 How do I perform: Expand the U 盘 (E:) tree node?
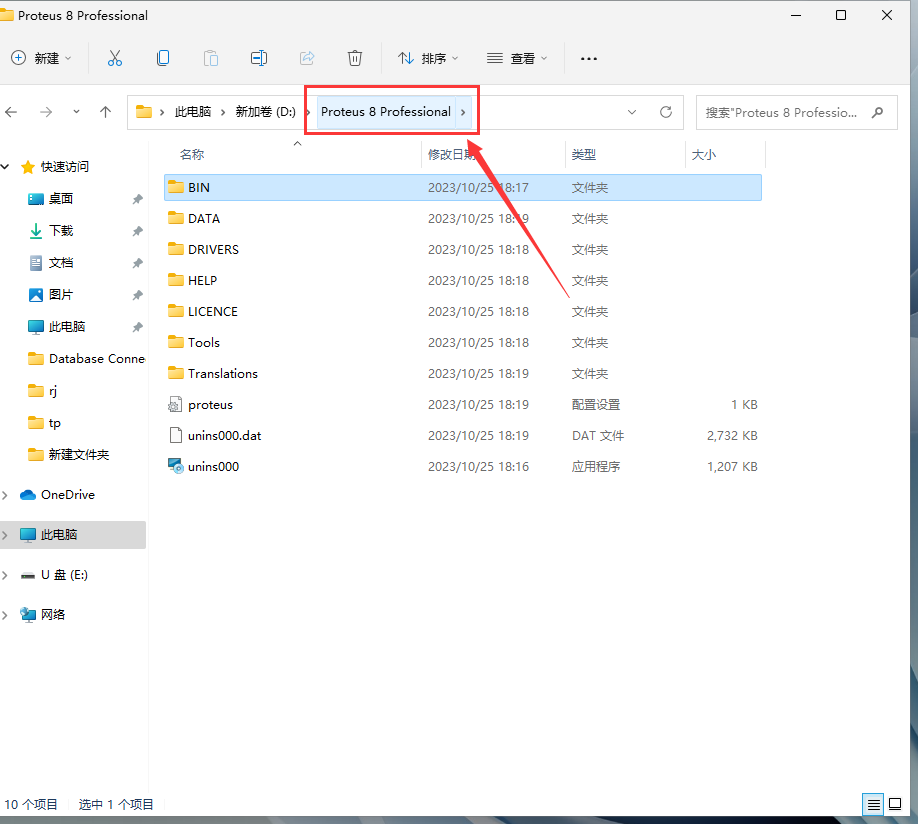(5, 575)
